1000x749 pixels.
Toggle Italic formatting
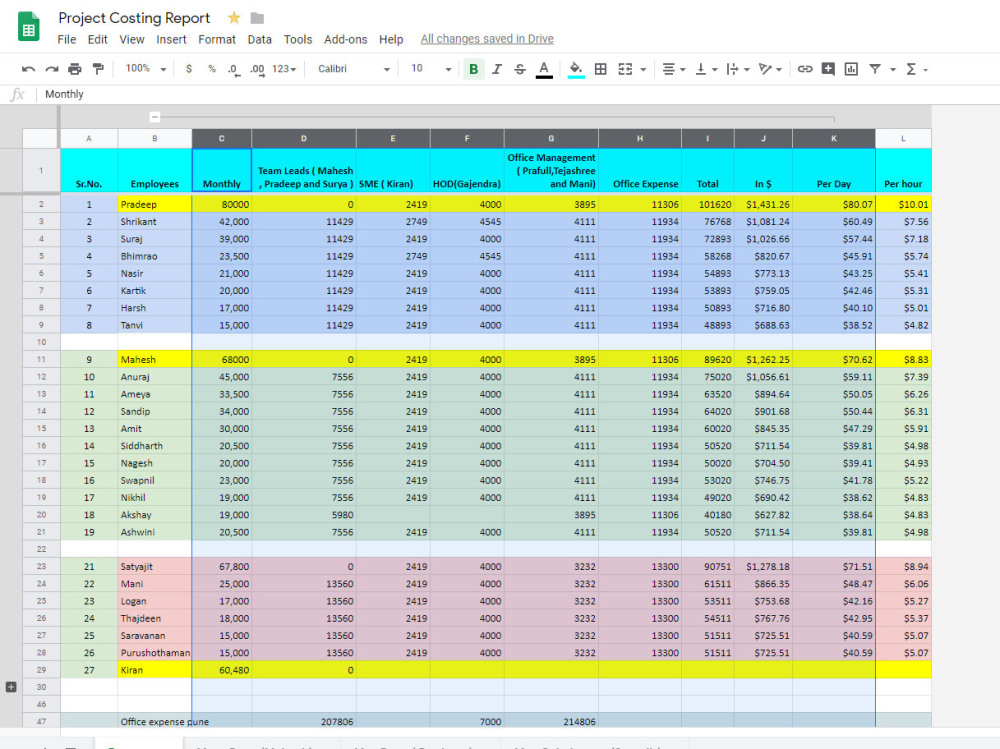click(x=497, y=69)
